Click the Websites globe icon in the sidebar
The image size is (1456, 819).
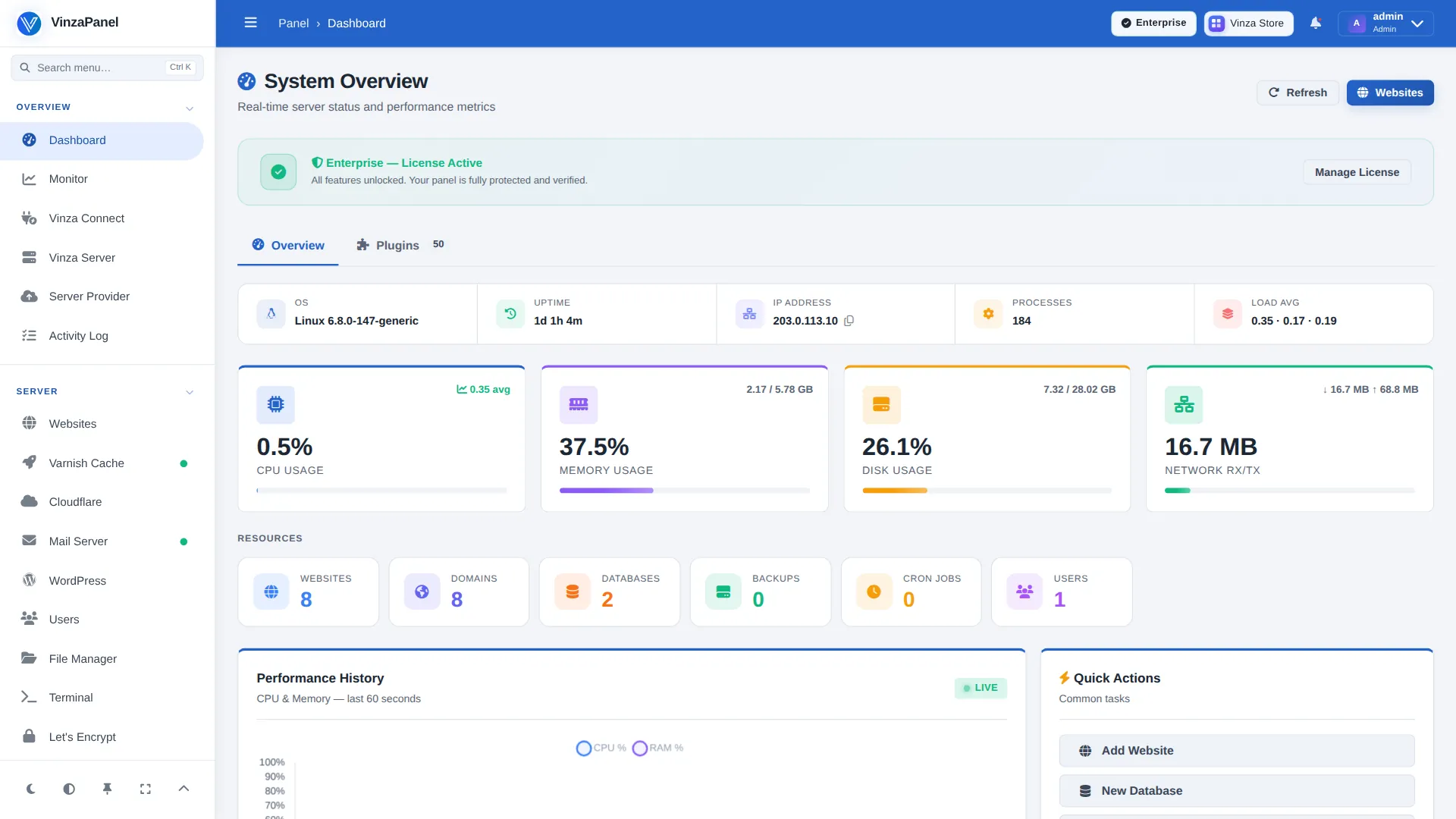coord(29,423)
